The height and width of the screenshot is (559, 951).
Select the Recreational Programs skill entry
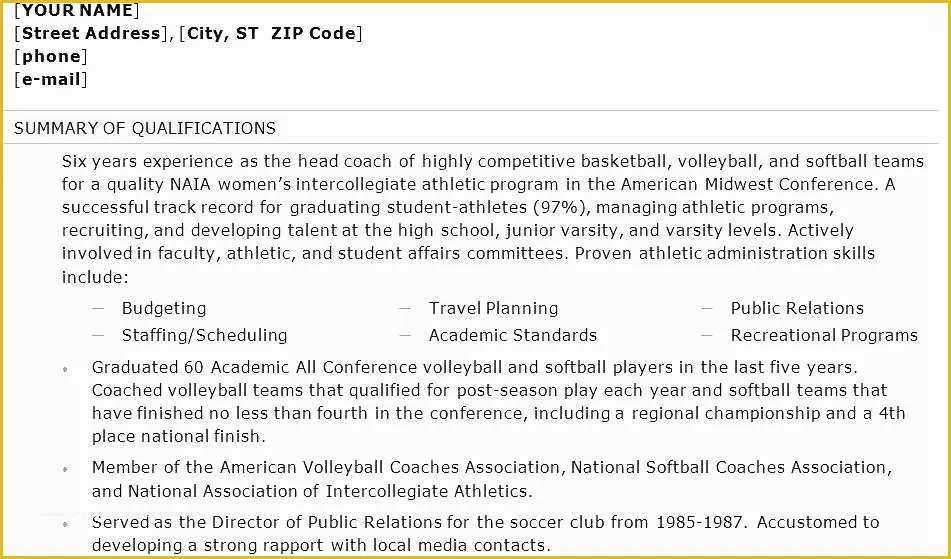pos(824,335)
